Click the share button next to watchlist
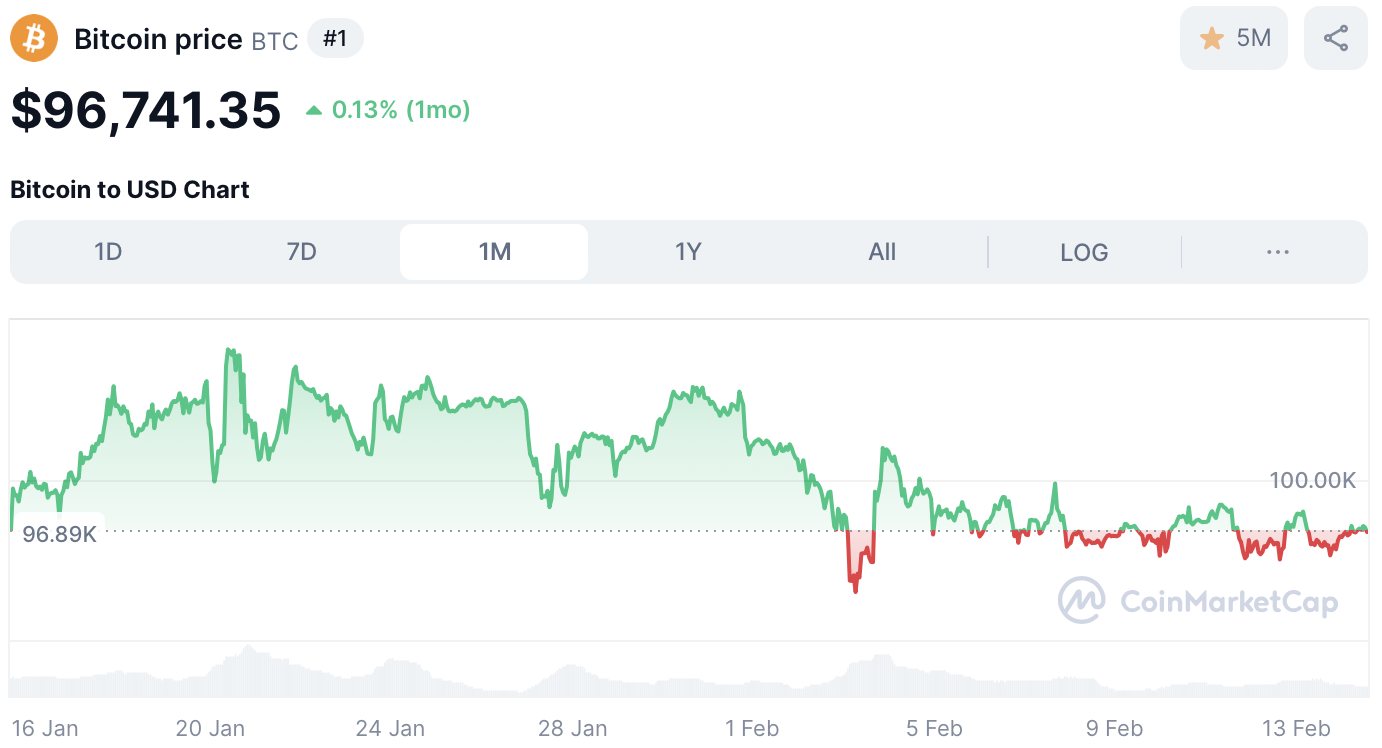1382x748 pixels. (x=1336, y=37)
